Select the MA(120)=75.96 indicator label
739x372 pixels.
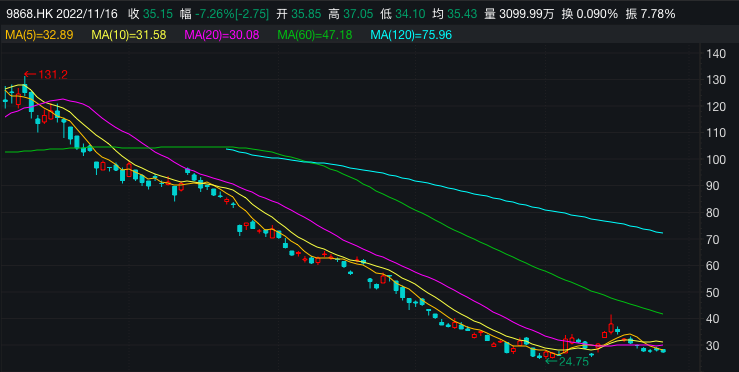(411, 34)
